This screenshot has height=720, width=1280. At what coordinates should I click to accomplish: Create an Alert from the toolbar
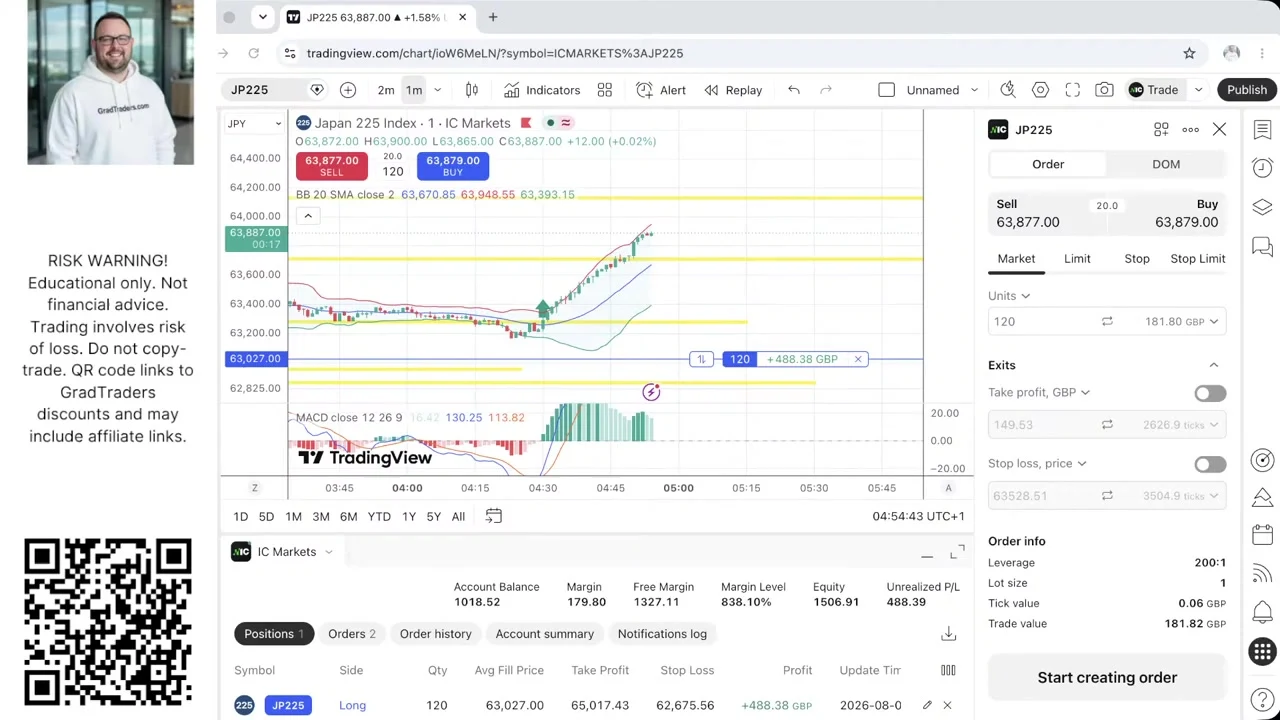click(x=661, y=90)
